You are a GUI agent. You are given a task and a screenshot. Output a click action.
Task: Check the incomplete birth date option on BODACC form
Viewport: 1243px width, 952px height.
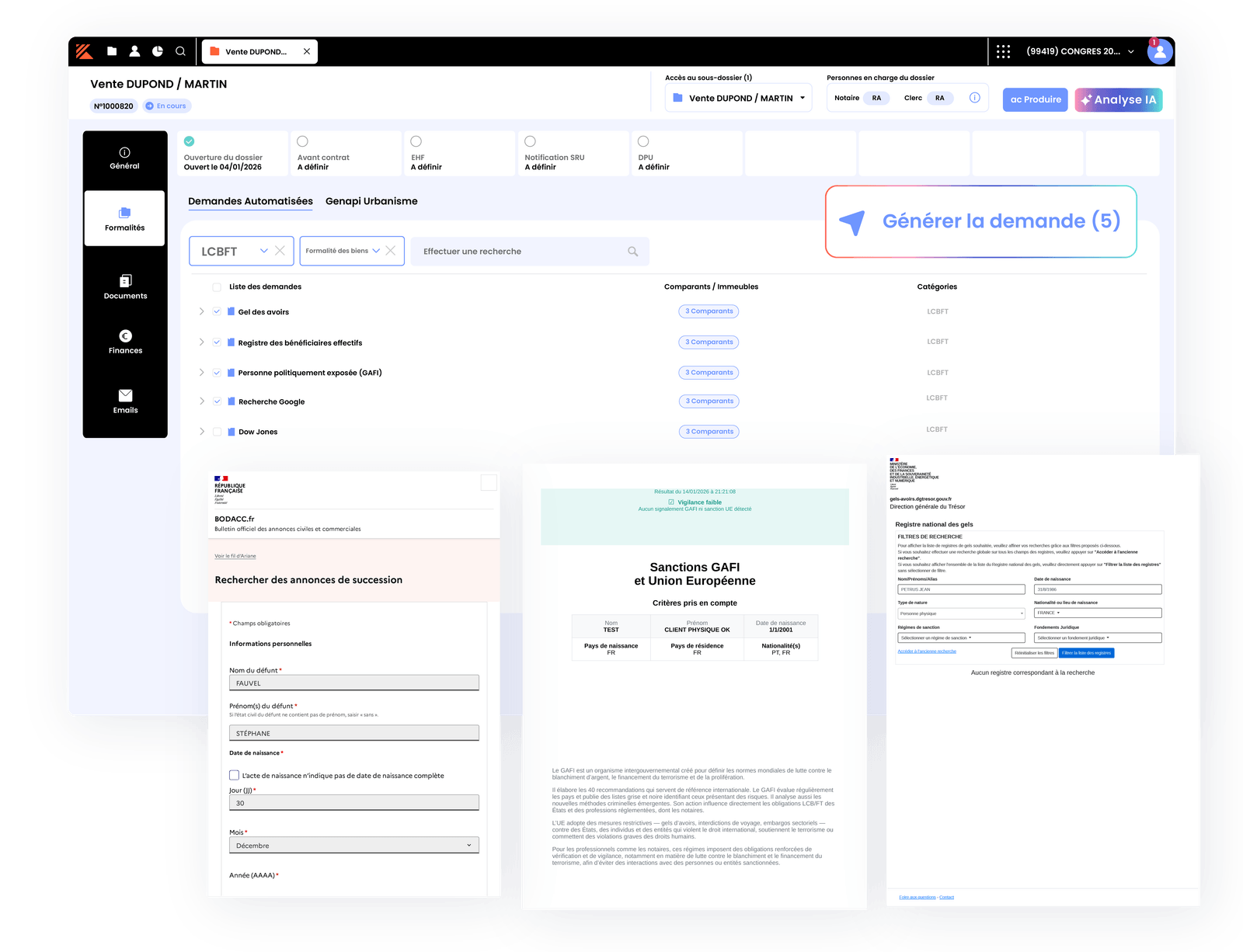(234, 775)
